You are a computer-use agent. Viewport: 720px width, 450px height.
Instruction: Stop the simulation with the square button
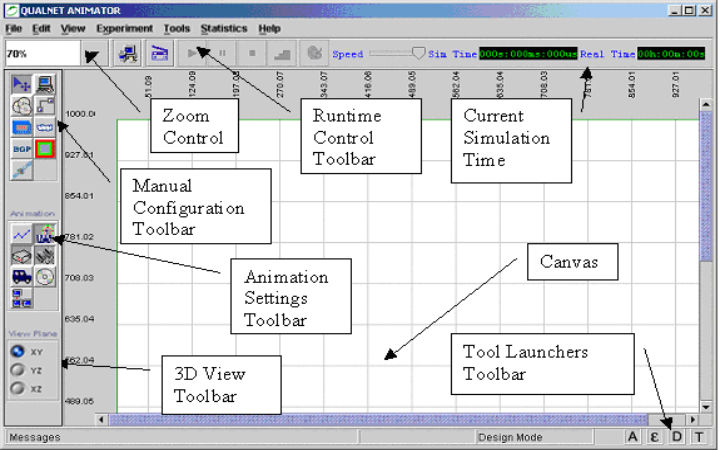point(252,54)
